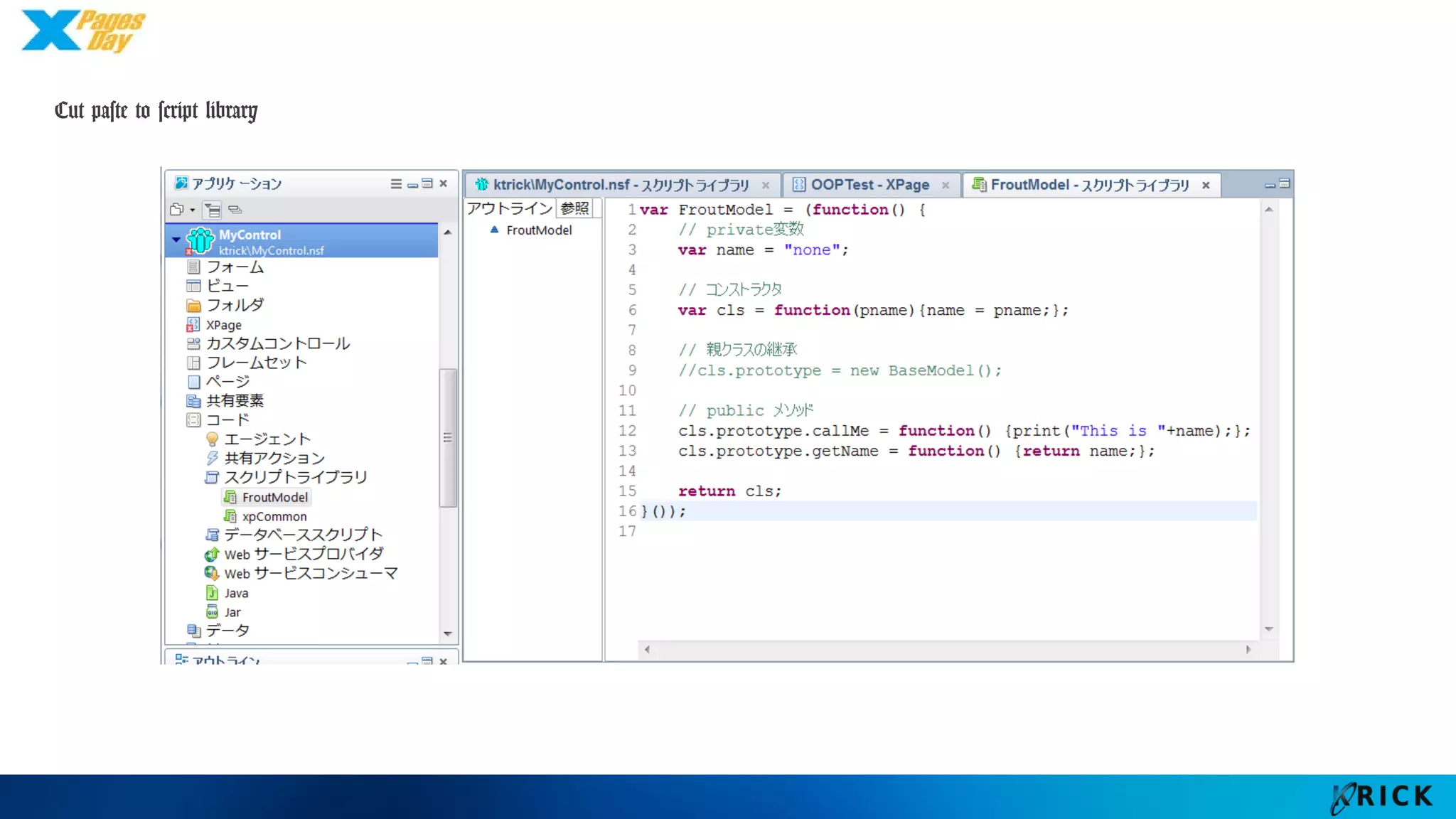Click 'cls.prototype.getName' on line 13

(x=778, y=451)
